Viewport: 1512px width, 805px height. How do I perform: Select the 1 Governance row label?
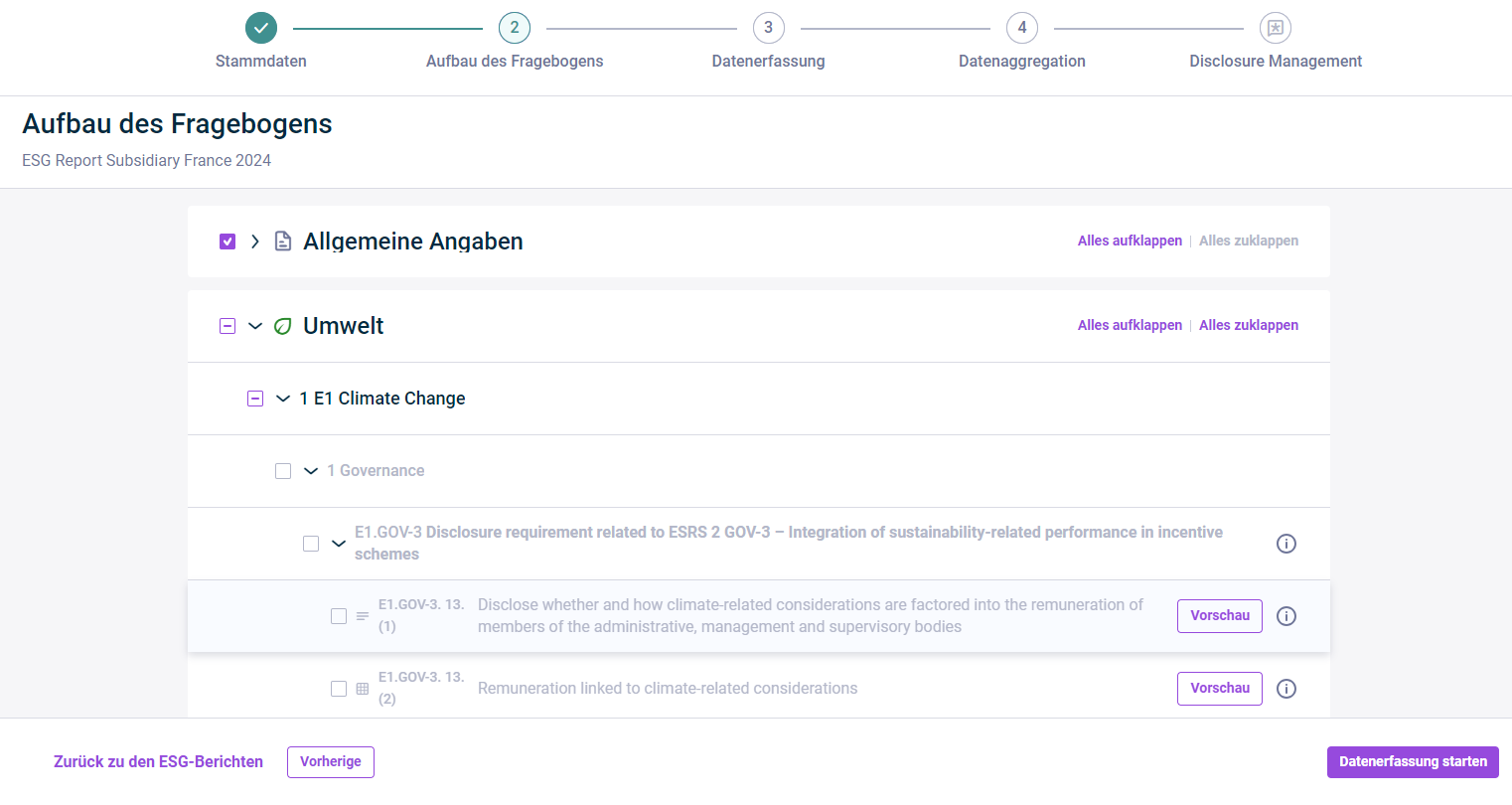tap(376, 471)
